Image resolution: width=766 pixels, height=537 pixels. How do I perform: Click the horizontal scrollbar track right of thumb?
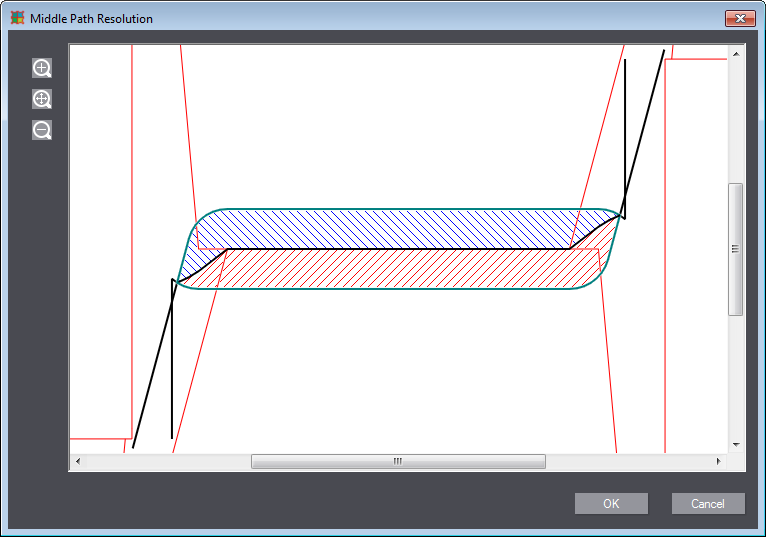630,461
